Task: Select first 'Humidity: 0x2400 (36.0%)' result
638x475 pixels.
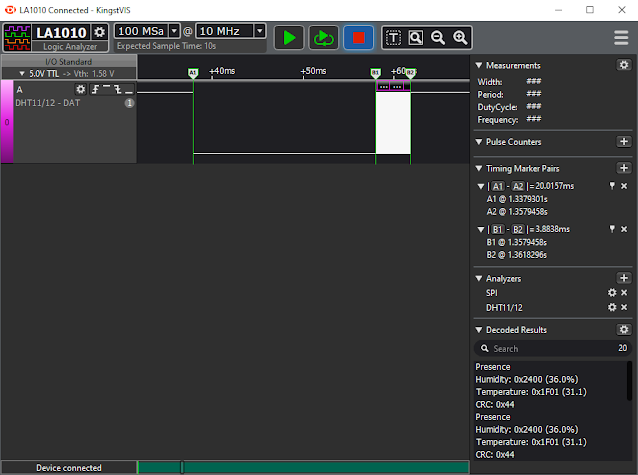Action: click(x=527, y=379)
